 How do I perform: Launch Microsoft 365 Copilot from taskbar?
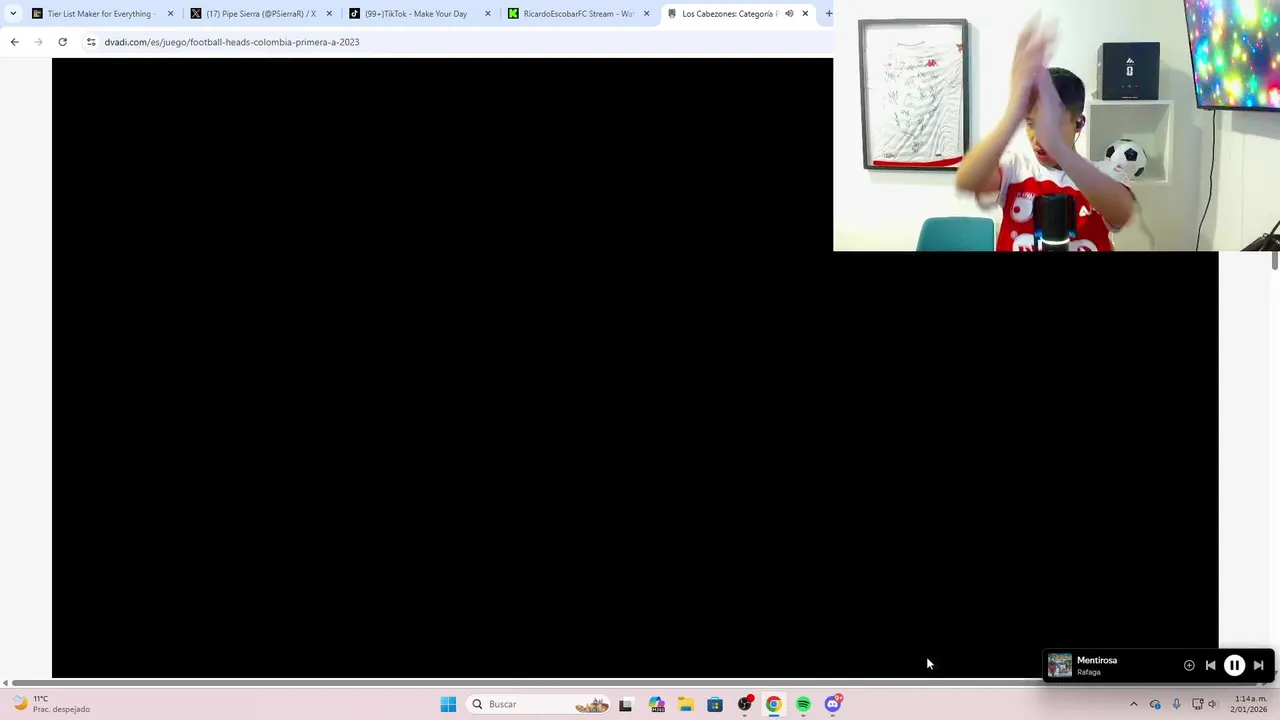coord(656,704)
